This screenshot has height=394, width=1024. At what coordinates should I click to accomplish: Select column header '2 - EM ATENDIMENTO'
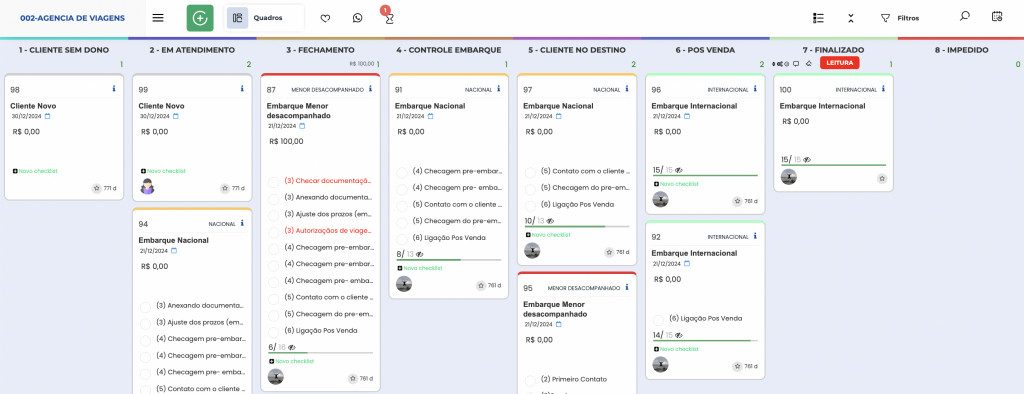pos(192,50)
